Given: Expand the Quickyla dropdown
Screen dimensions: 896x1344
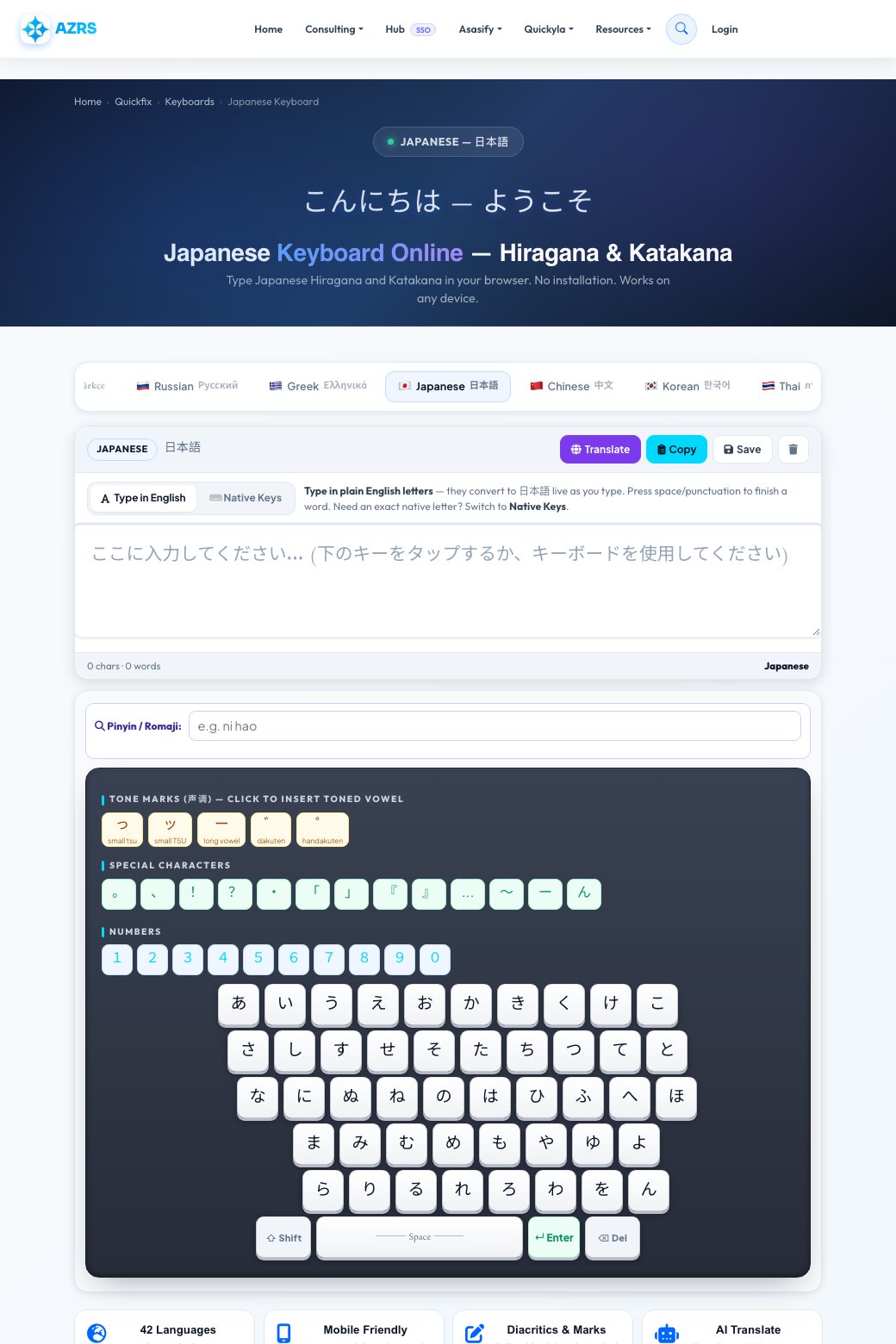Looking at the screenshot, I should click(549, 29).
